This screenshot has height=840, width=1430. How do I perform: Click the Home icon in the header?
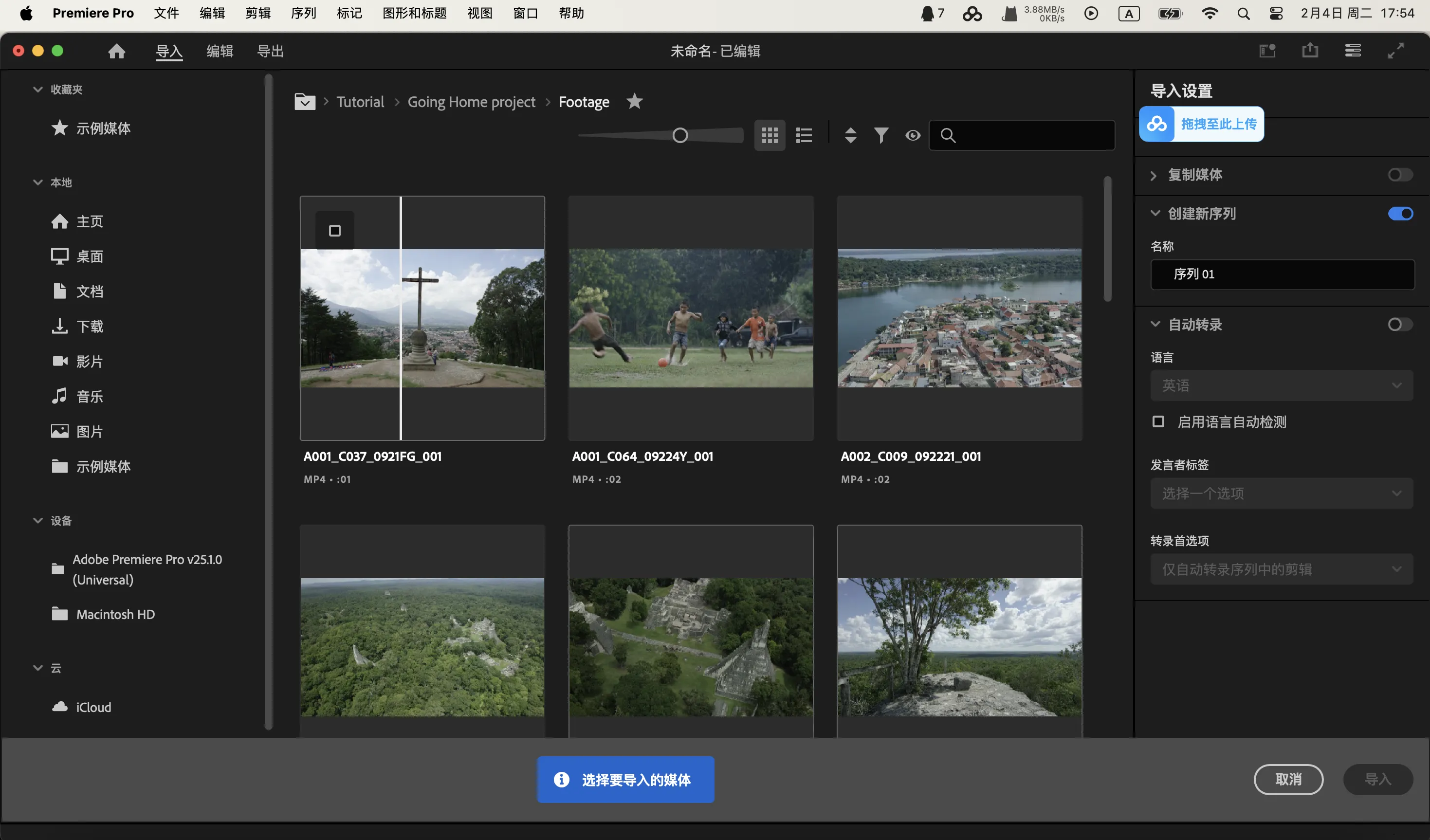(x=116, y=51)
